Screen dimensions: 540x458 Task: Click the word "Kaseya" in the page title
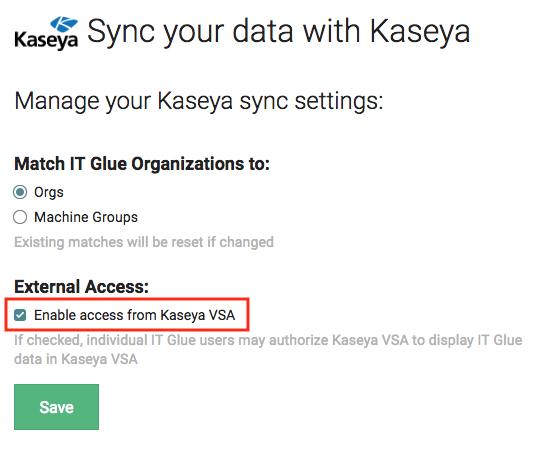(x=420, y=32)
